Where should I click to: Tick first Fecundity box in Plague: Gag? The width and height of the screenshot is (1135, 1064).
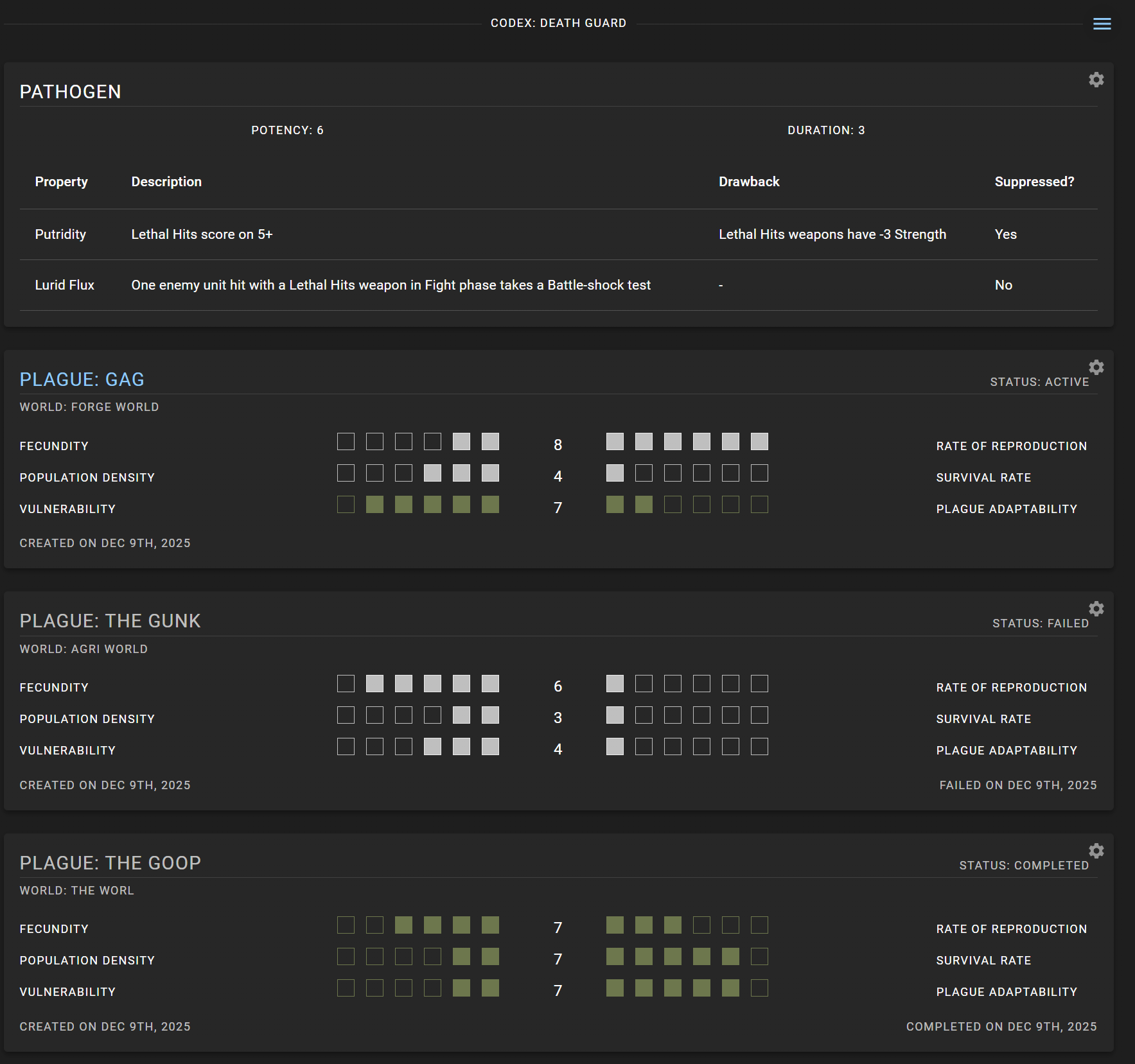click(346, 442)
